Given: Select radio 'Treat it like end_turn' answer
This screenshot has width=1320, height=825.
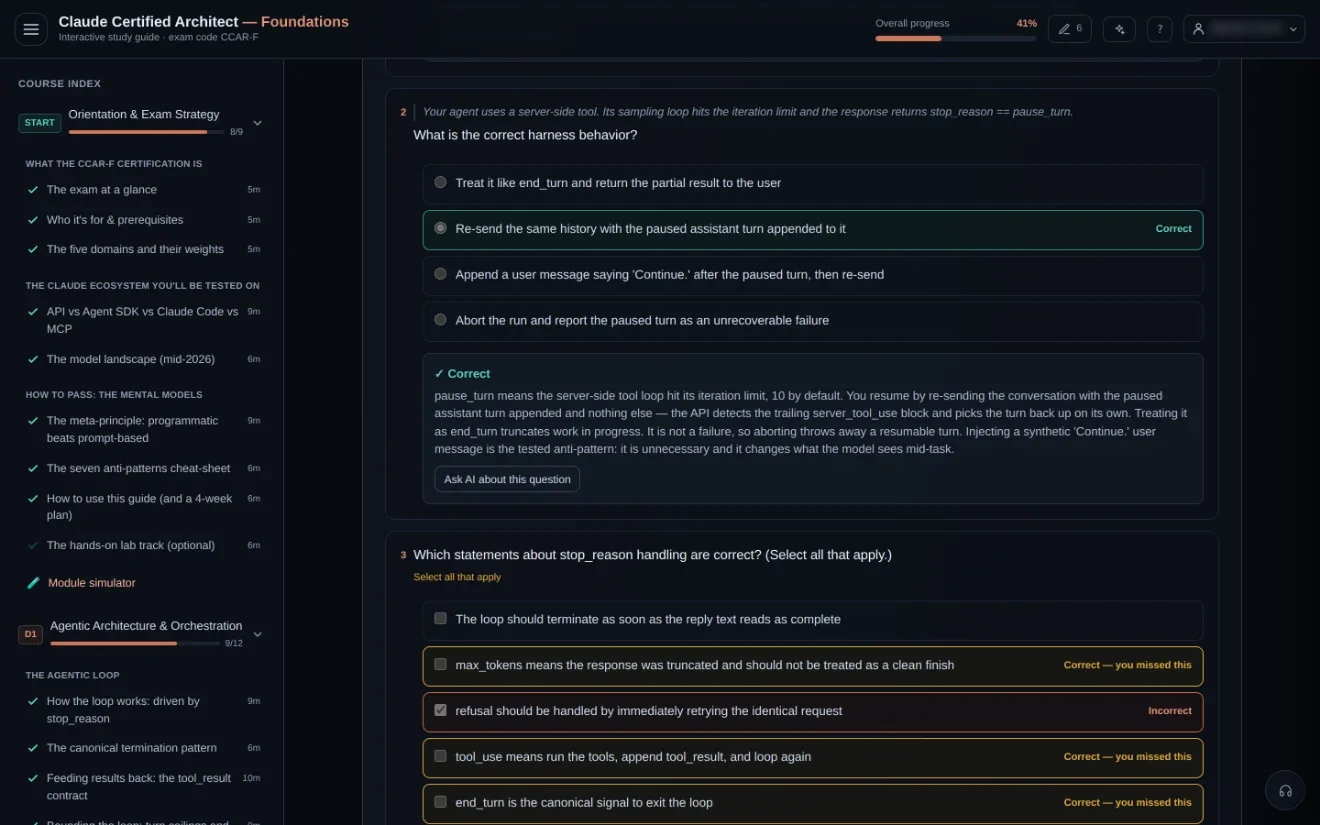Looking at the screenshot, I should 440,183.
